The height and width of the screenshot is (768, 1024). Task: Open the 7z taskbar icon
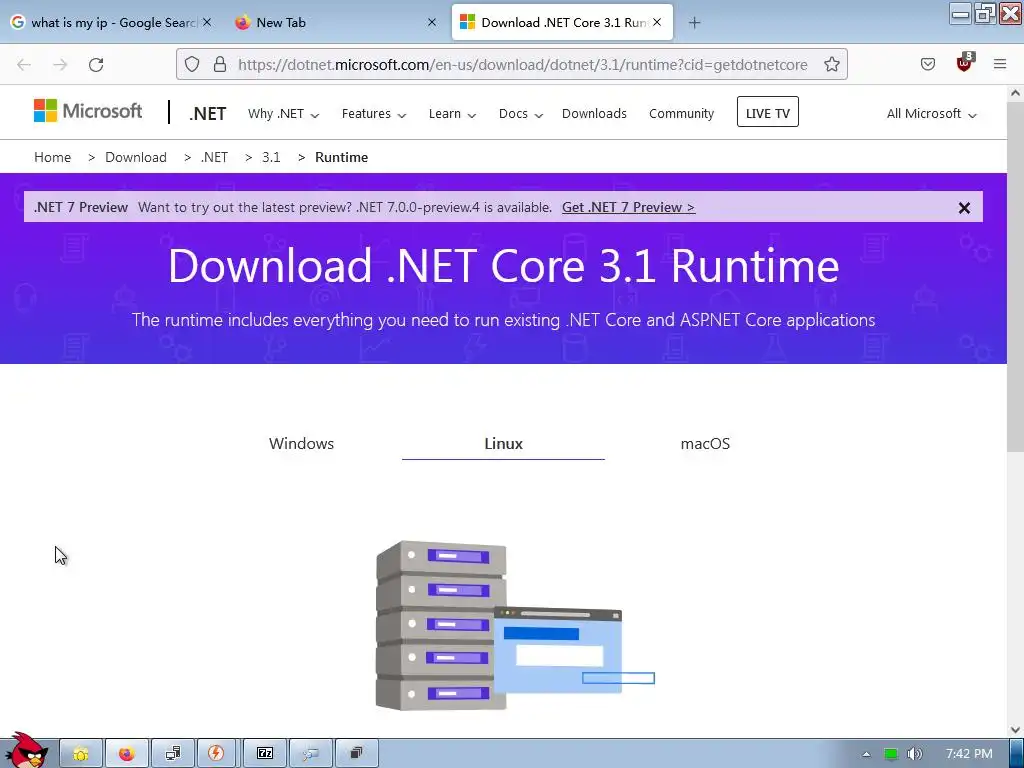point(264,754)
